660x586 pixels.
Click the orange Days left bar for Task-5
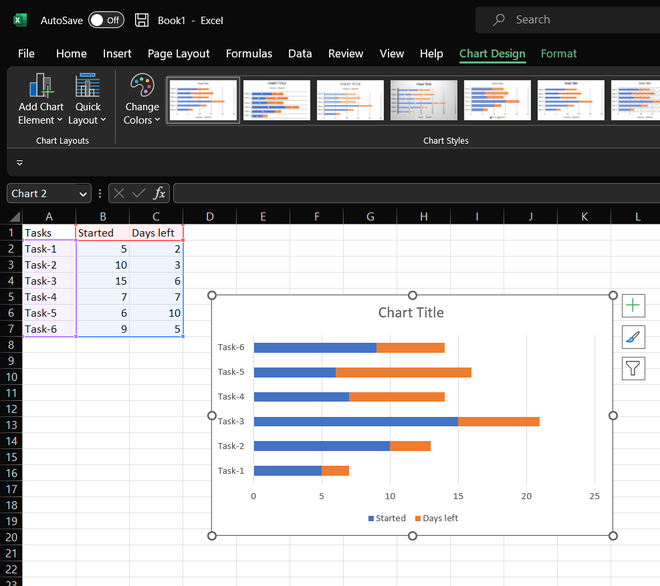[x=403, y=372]
